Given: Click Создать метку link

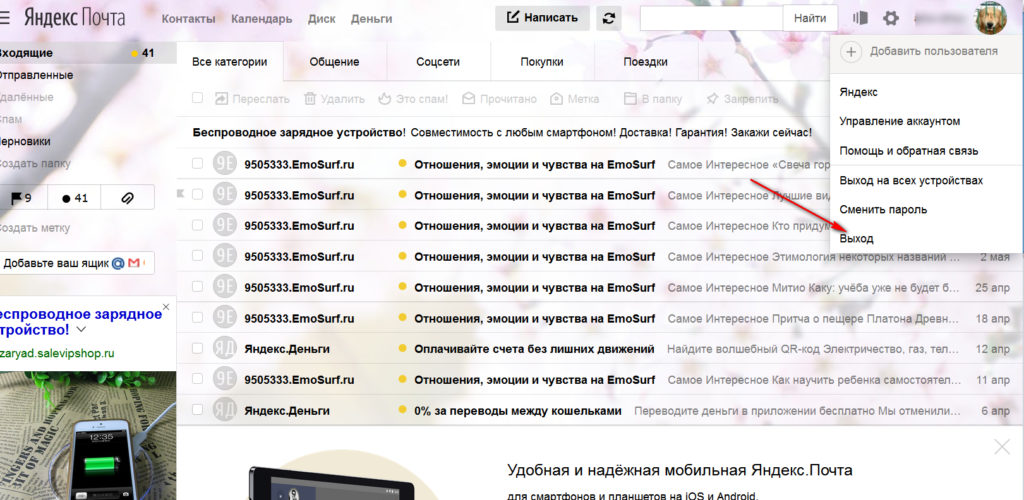Looking at the screenshot, I should 34,228.
